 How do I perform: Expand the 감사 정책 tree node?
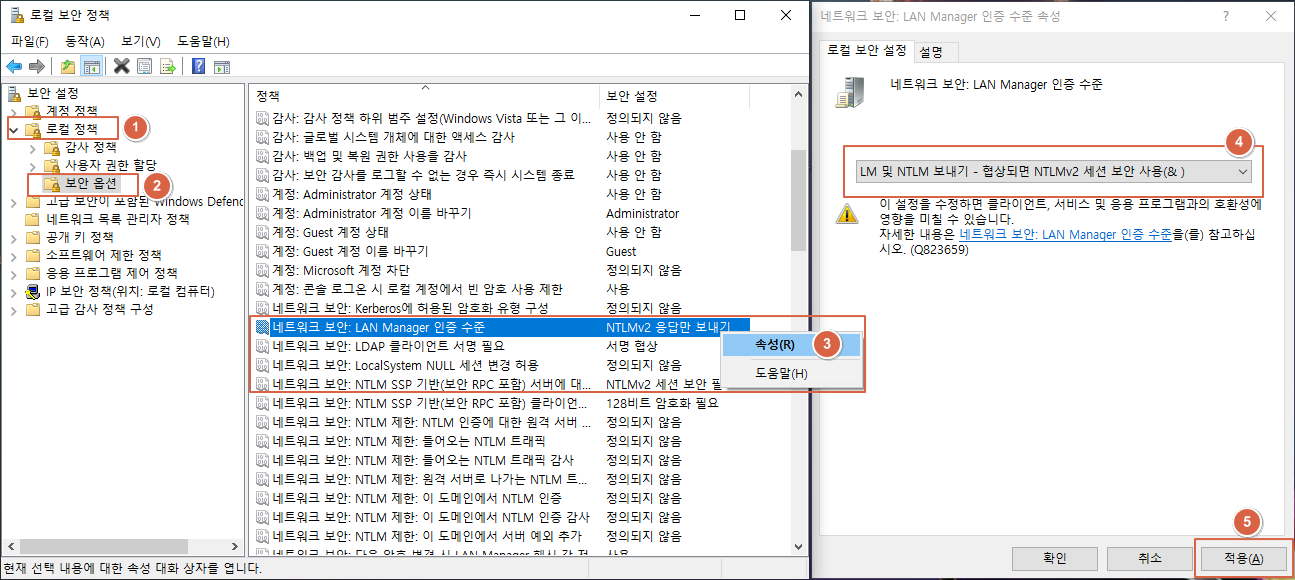[x=32, y=147]
